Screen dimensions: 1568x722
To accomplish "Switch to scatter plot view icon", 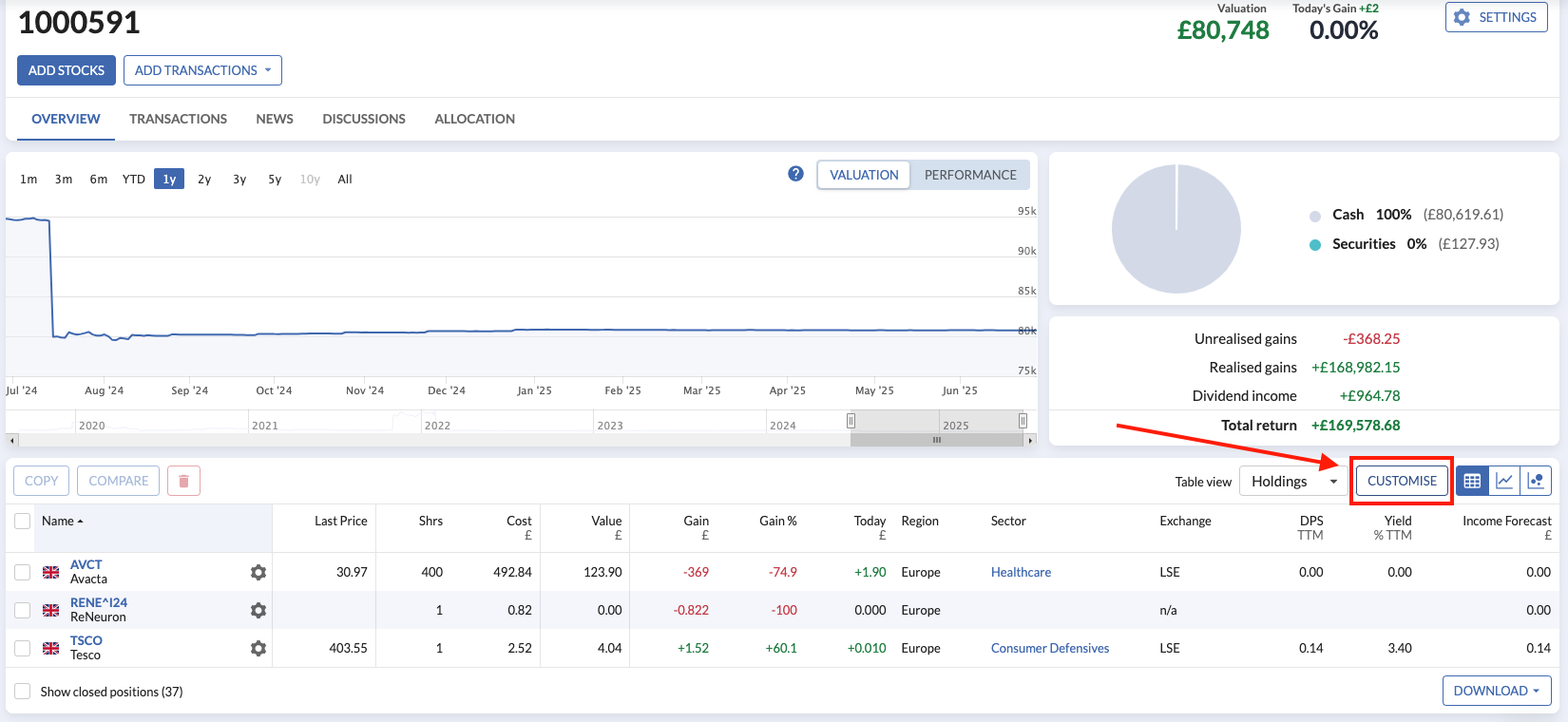I will (x=1536, y=481).
